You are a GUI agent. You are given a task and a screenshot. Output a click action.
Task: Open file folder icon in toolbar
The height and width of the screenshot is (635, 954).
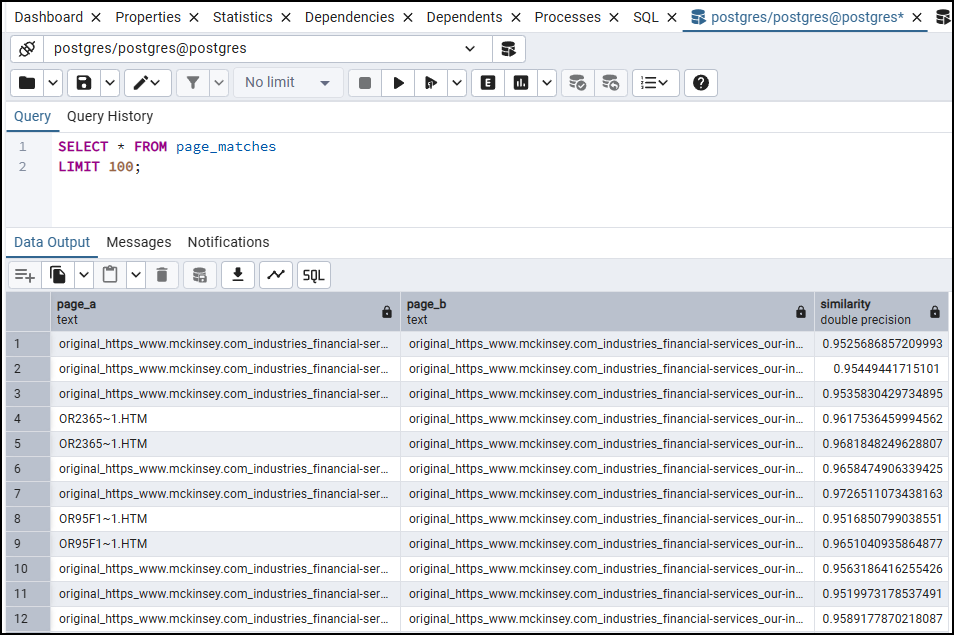pos(27,83)
